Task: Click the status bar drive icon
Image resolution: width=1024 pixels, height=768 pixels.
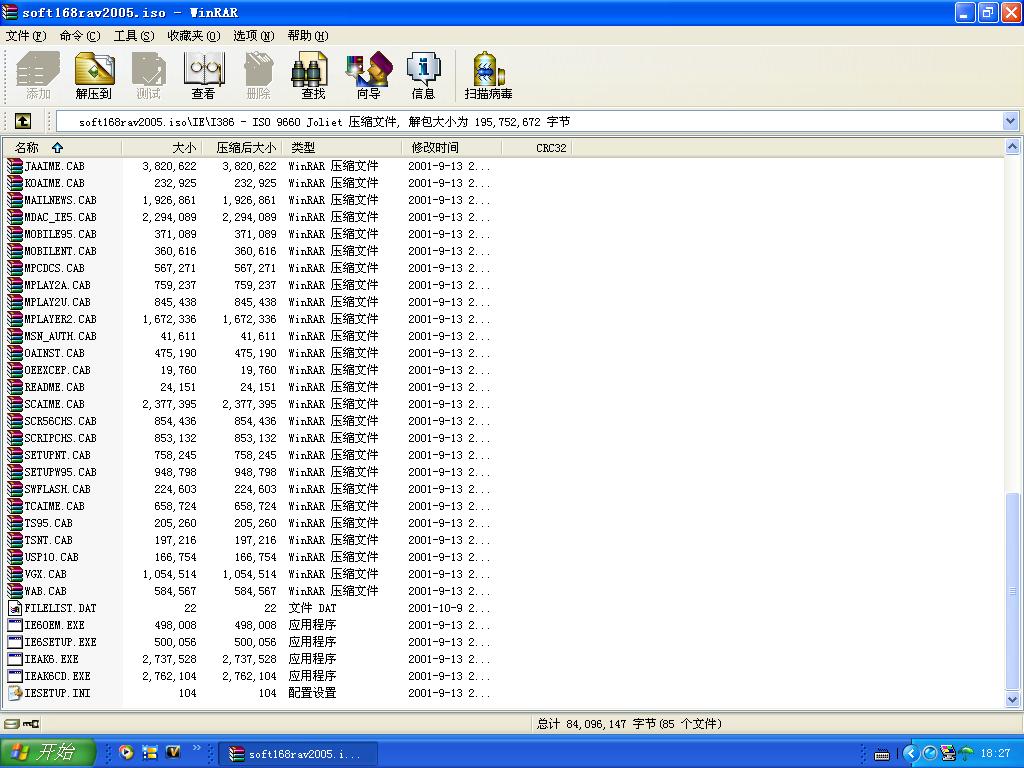Action: point(11,724)
